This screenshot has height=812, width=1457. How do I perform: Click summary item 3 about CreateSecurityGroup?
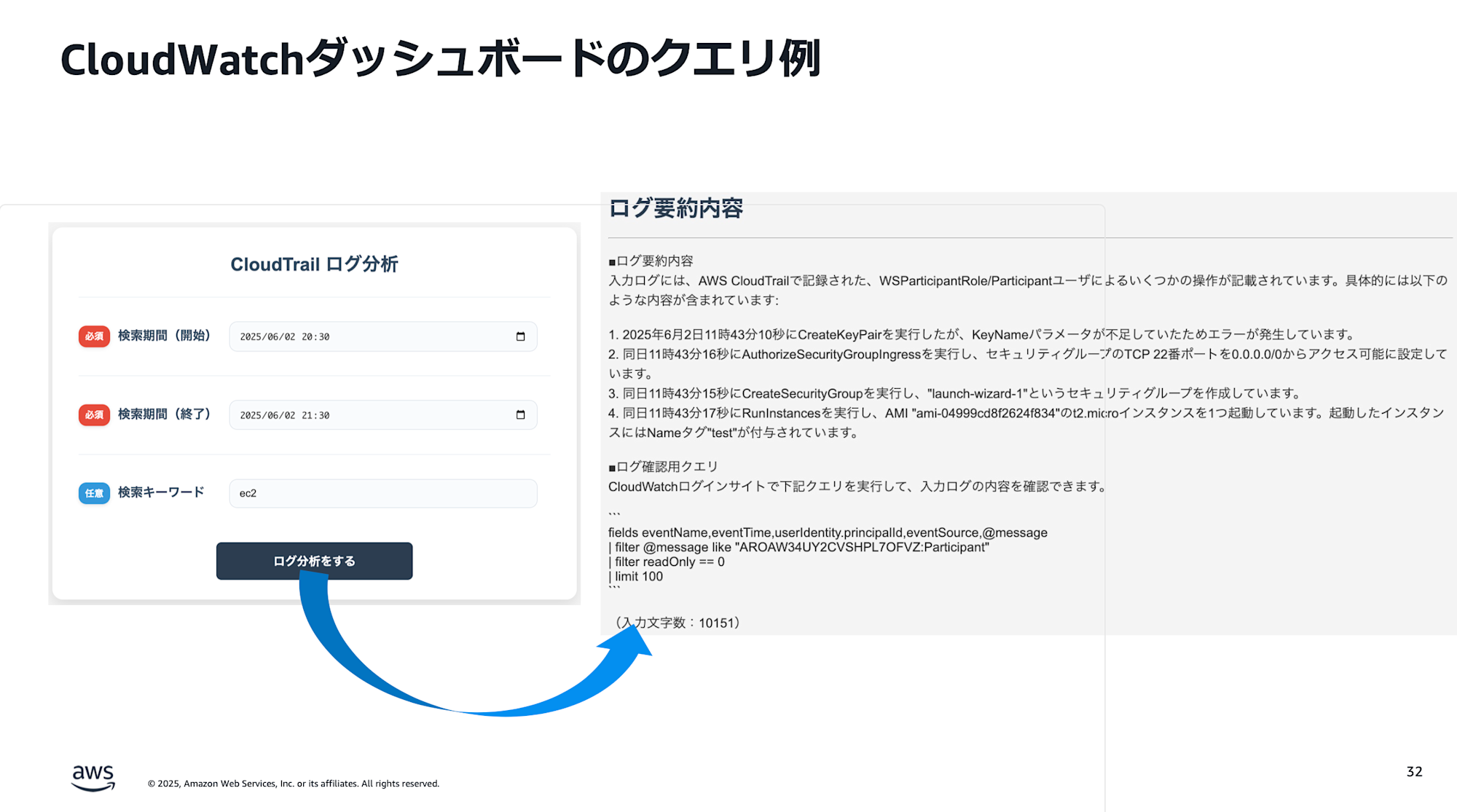pos(955,393)
